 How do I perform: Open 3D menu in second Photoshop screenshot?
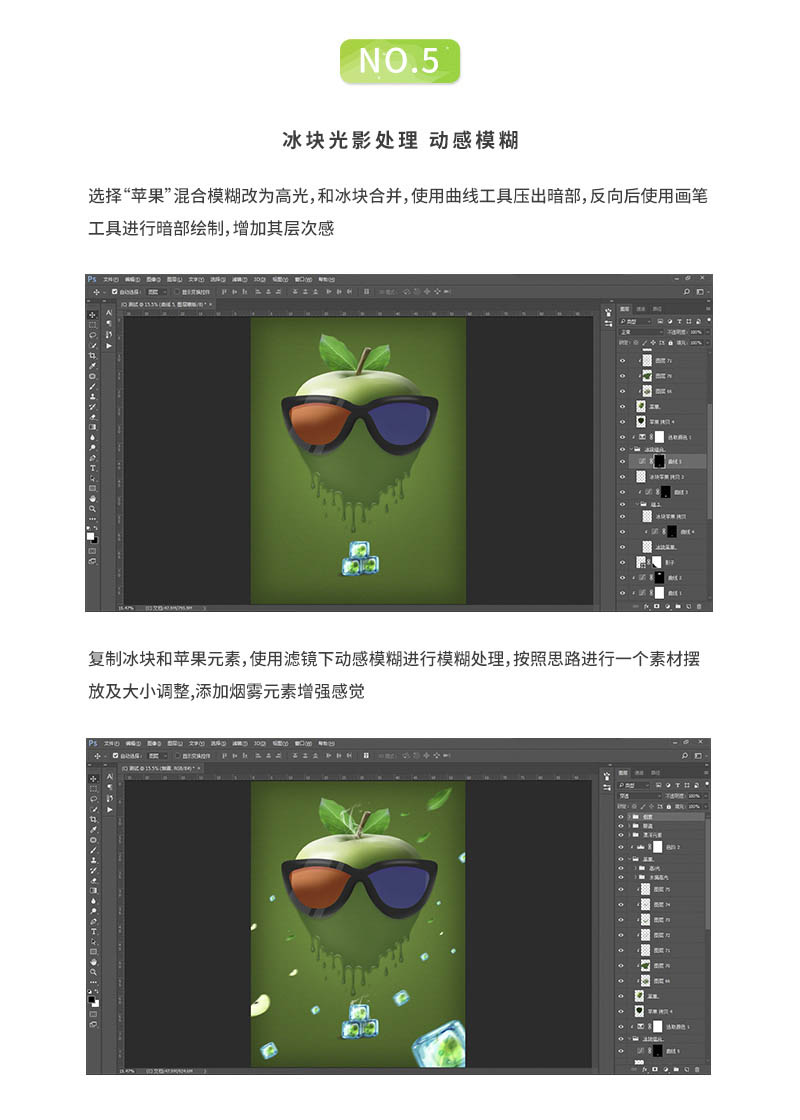[x=260, y=744]
